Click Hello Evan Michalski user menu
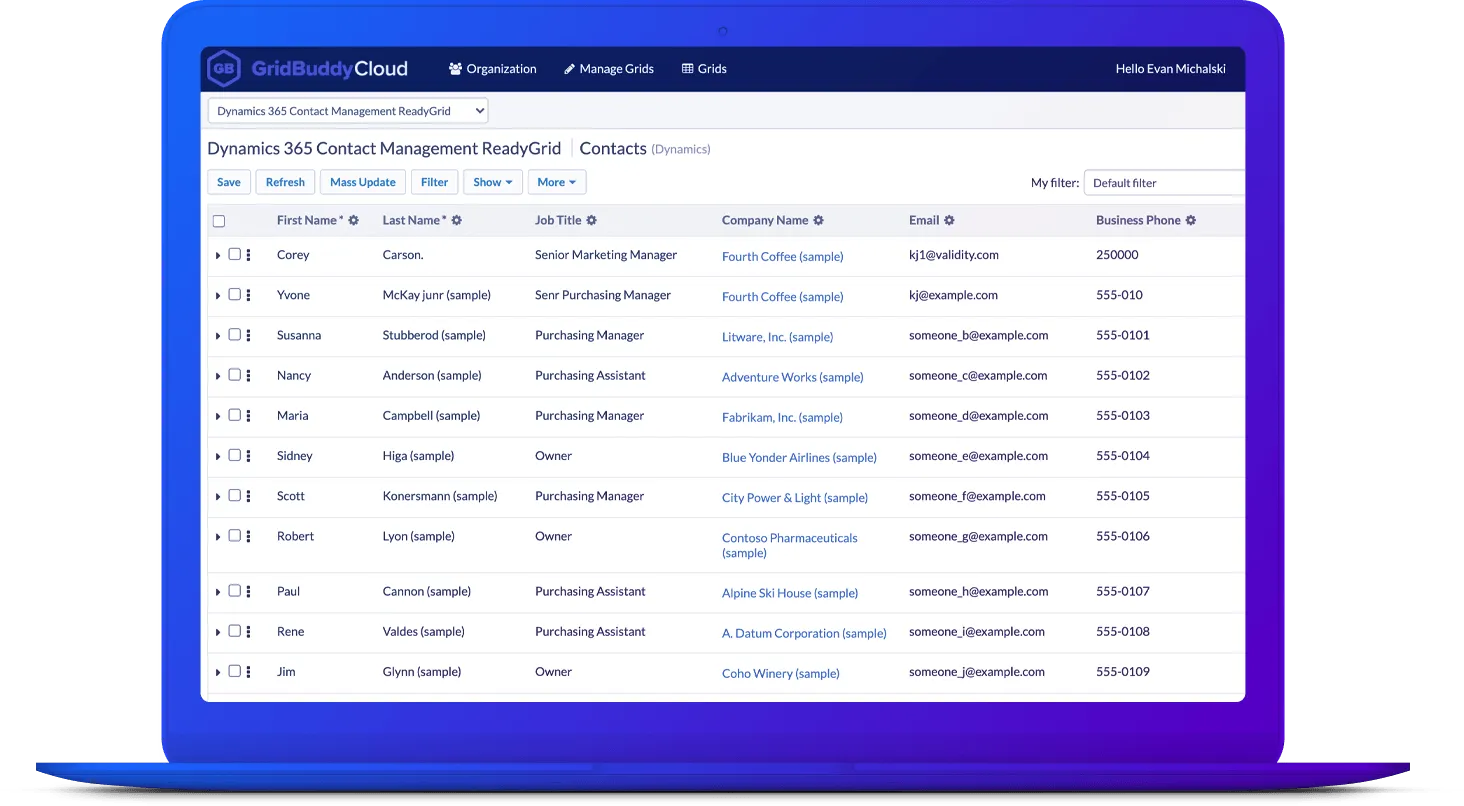The image size is (1464, 806). point(1171,69)
